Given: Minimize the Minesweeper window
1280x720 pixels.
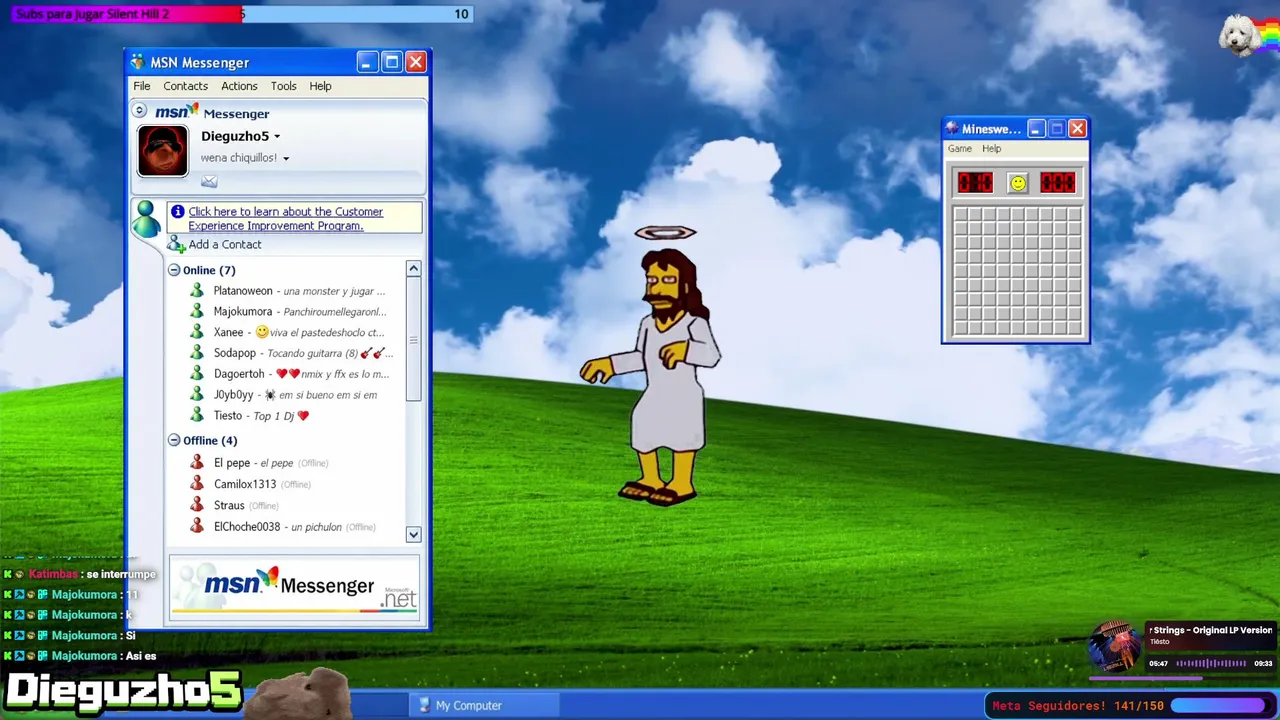Looking at the screenshot, I should (x=1036, y=129).
